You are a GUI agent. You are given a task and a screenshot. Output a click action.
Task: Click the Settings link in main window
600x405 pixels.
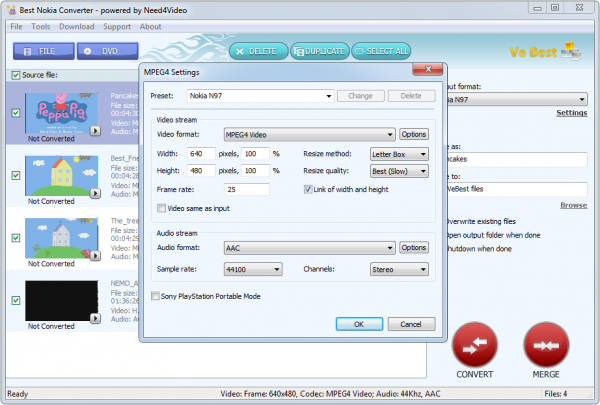(572, 113)
